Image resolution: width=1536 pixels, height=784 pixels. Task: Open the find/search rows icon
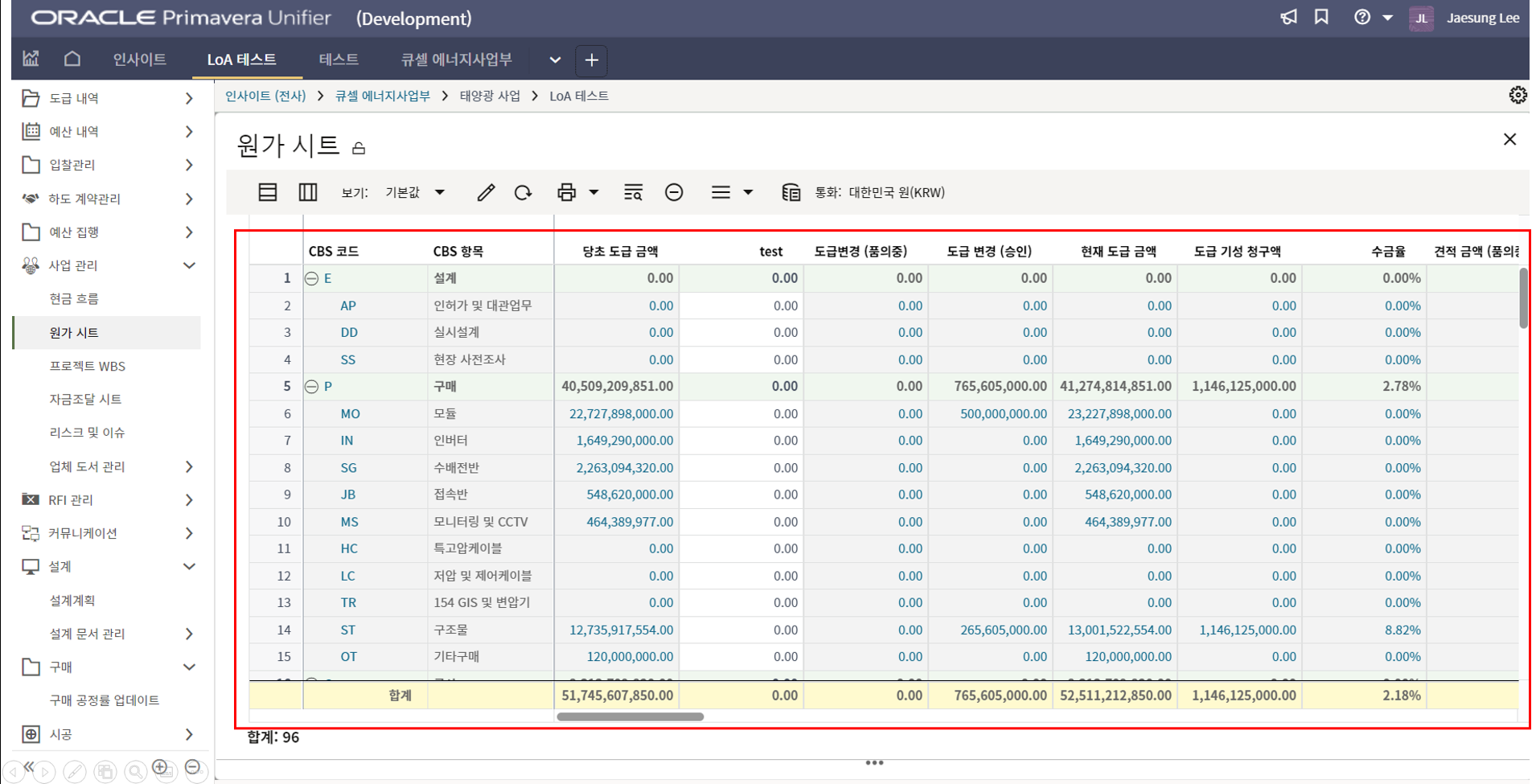[633, 192]
